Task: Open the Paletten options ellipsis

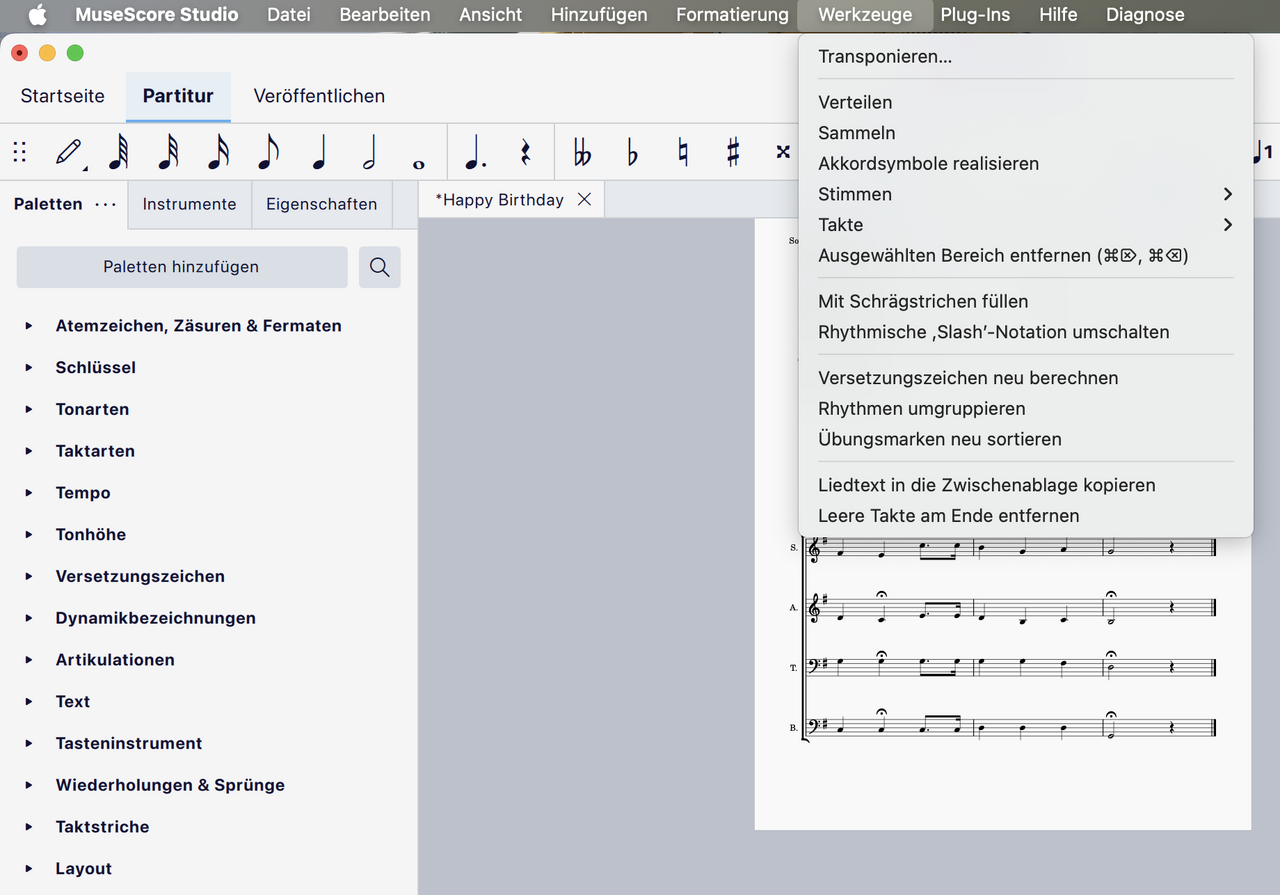Action: pyautogui.click(x=105, y=204)
